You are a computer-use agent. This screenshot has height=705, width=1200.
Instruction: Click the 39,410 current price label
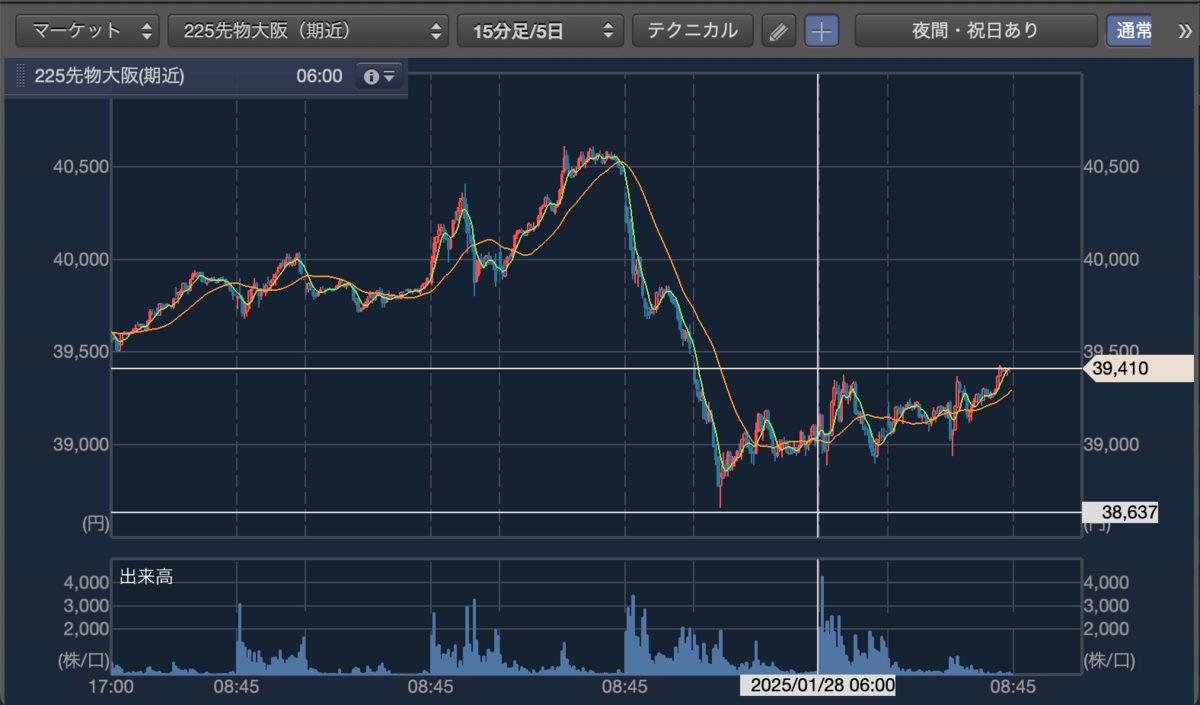click(1139, 369)
